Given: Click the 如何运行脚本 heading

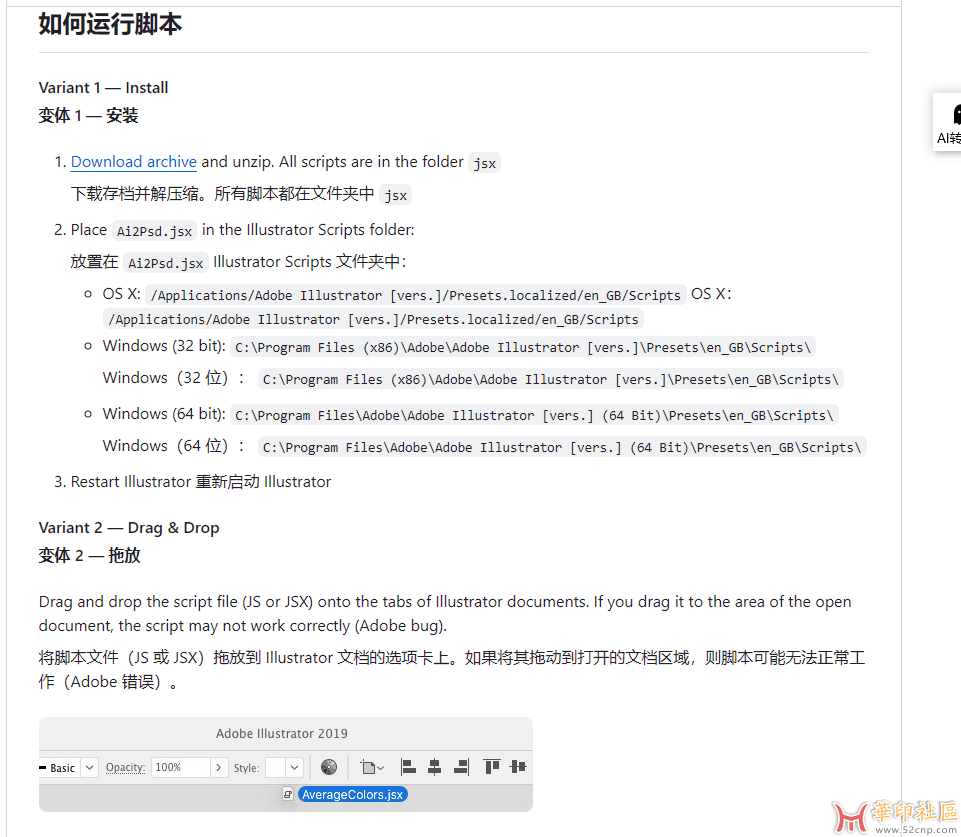Looking at the screenshot, I should pyautogui.click(x=110, y=24).
